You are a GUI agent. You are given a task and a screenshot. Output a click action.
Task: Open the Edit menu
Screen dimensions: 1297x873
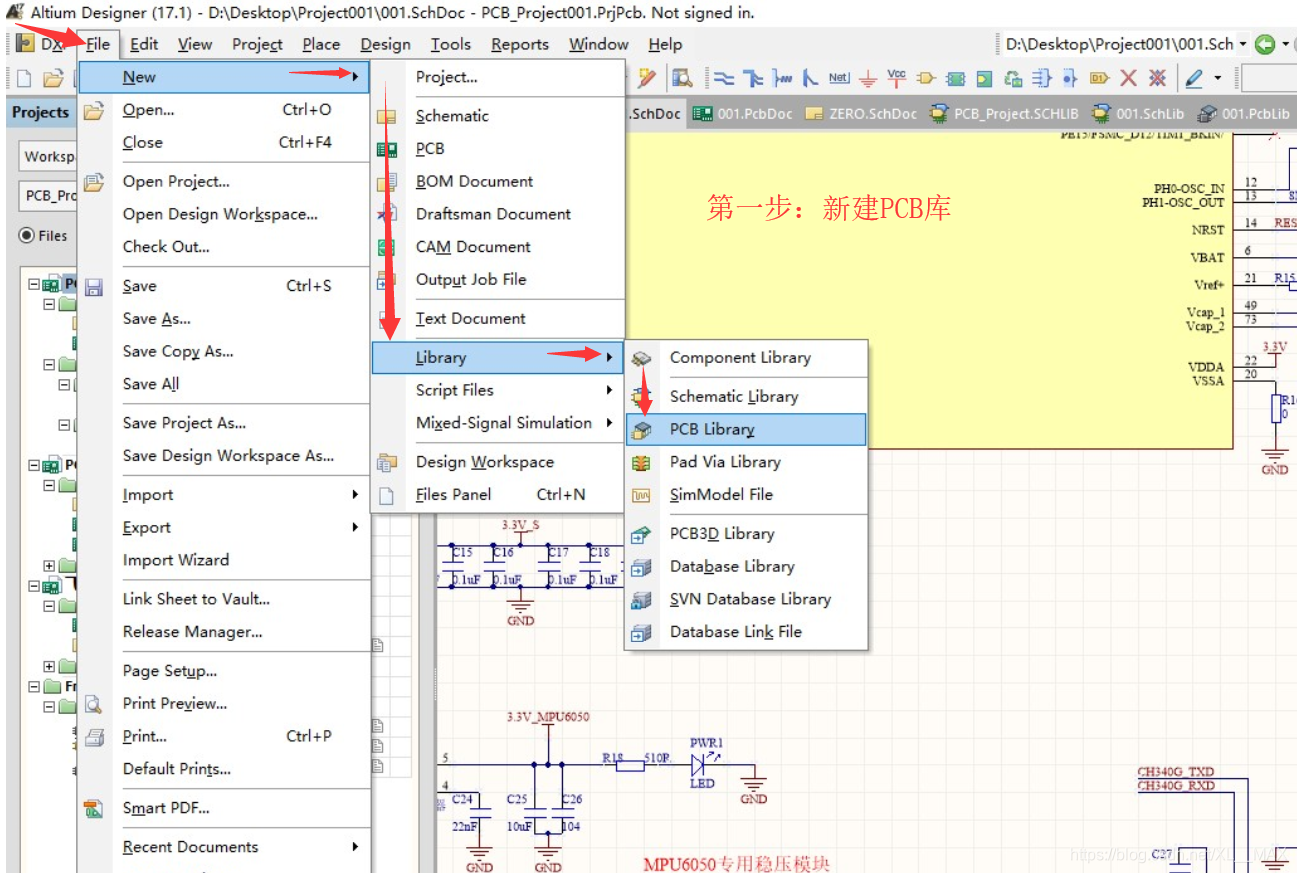[144, 44]
